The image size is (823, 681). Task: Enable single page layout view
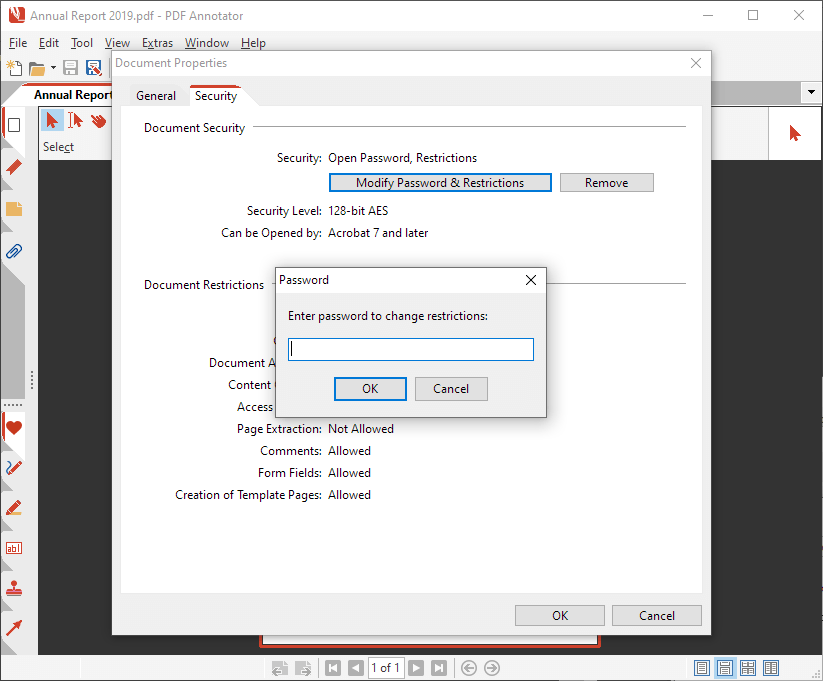coord(702,668)
